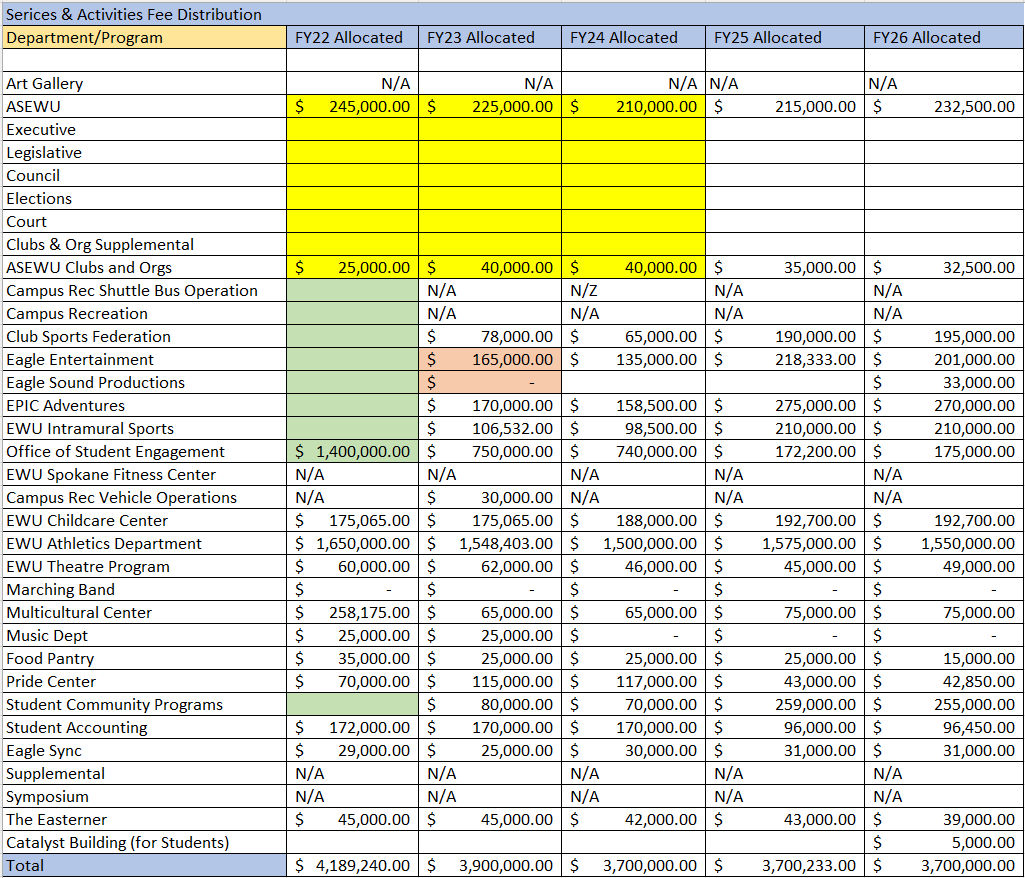Click the 'FY22 Allocated' column header

(x=351, y=38)
